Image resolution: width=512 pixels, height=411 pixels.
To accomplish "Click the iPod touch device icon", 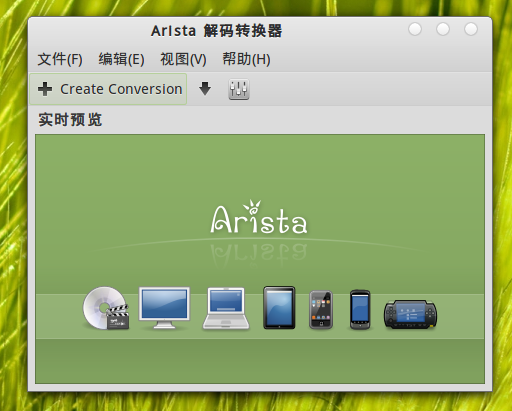I will 321,310.
